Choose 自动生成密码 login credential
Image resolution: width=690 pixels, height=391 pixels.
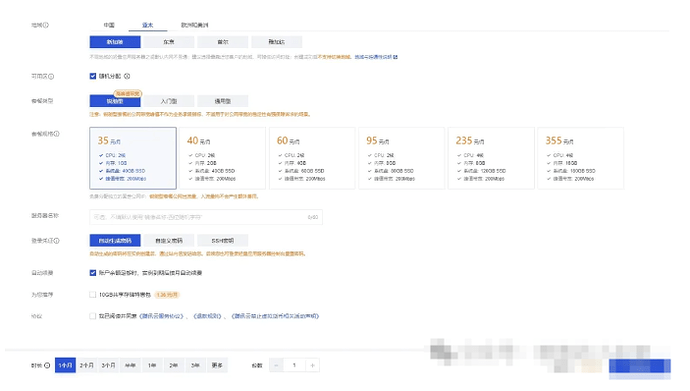click(x=115, y=241)
